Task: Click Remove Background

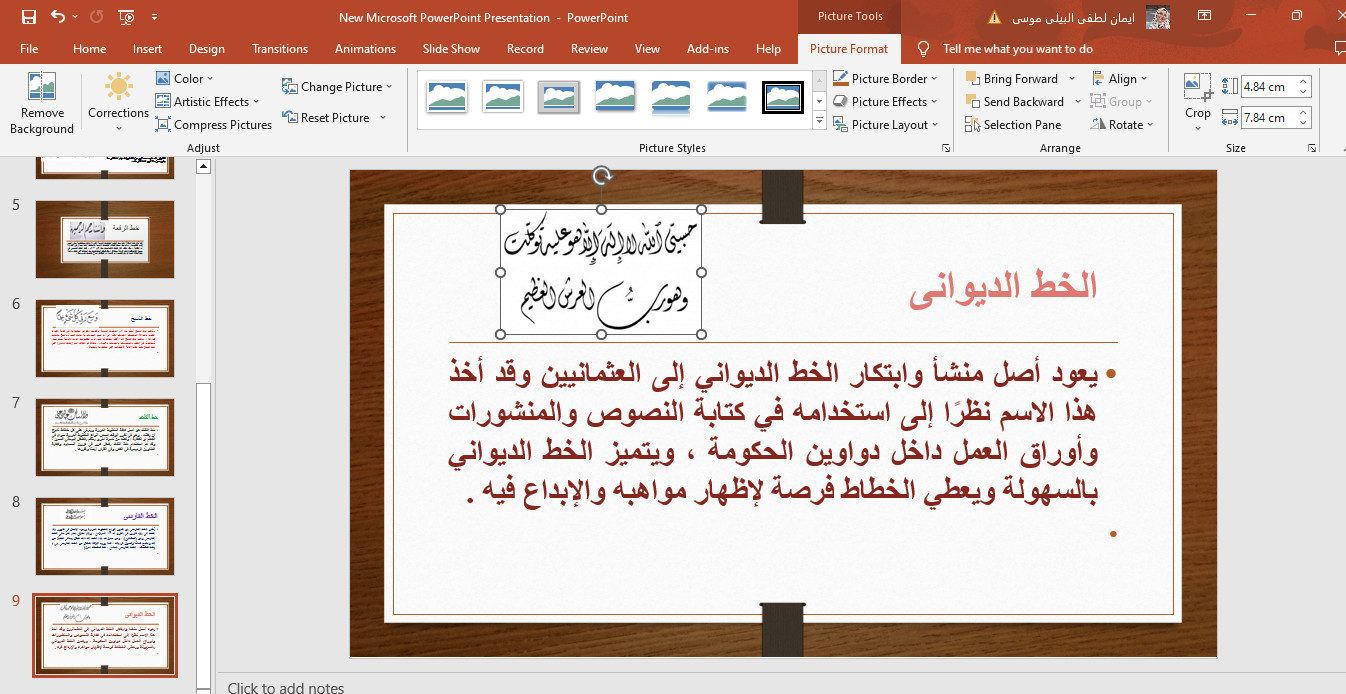Action: (x=42, y=103)
